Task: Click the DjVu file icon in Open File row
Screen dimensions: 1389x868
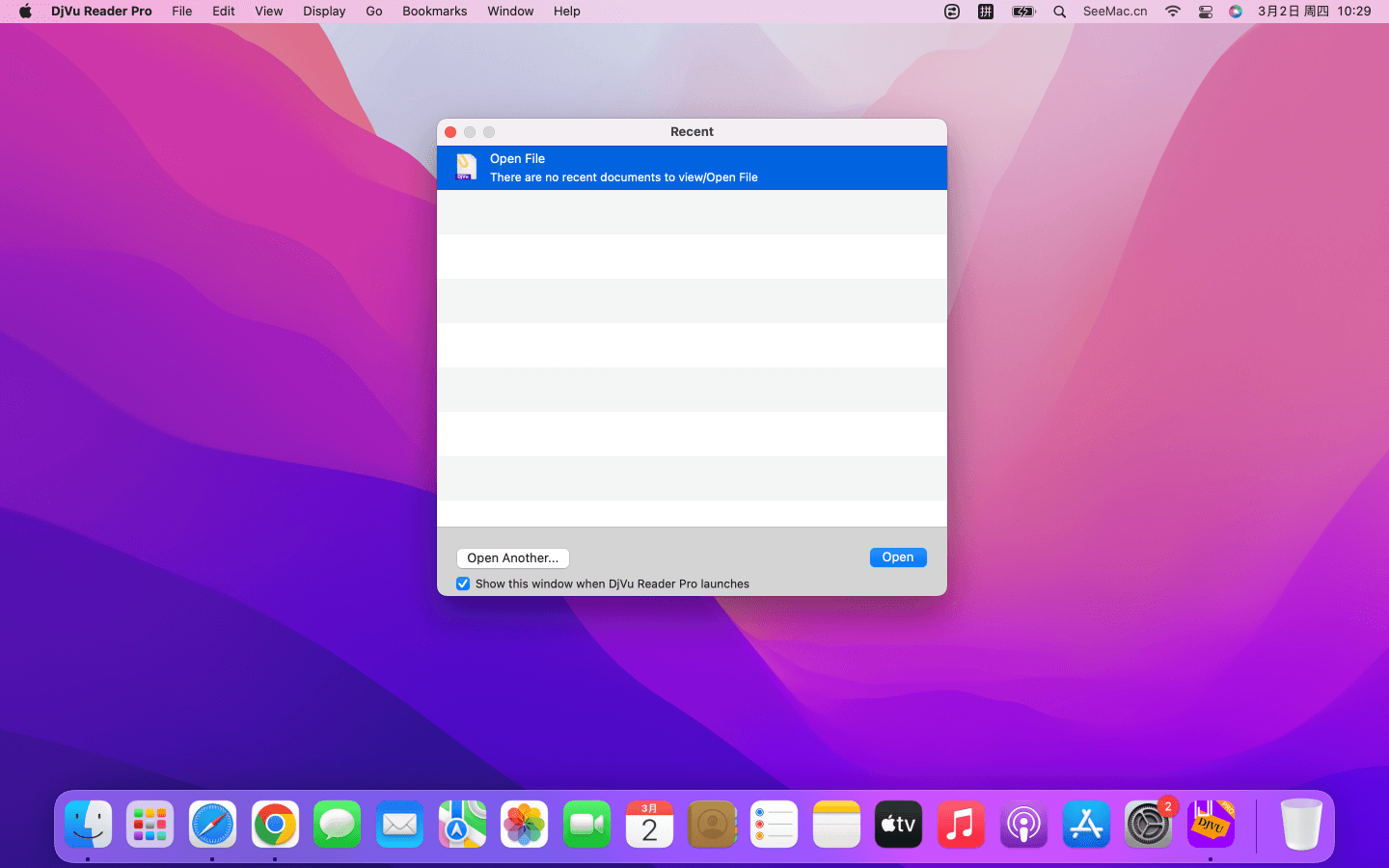Action: [466, 168]
